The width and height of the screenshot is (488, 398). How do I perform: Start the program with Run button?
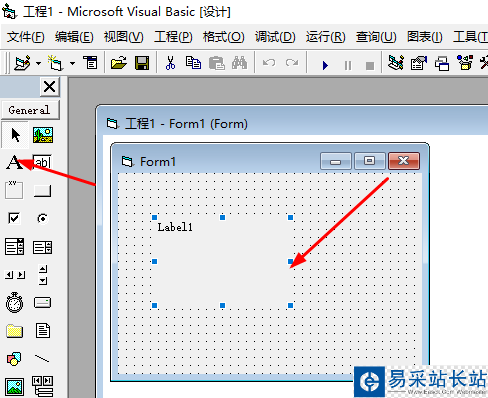coord(325,65)
